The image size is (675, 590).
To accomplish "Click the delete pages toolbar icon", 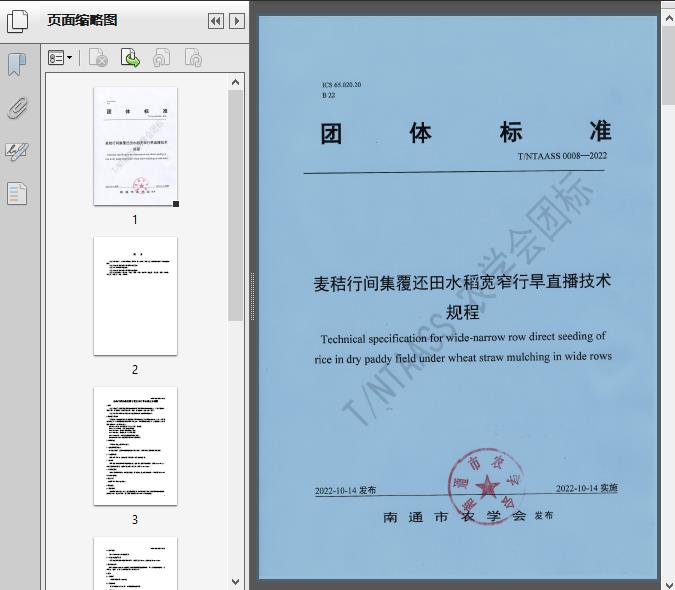I will pyautogui.click(x=98, y=58).
